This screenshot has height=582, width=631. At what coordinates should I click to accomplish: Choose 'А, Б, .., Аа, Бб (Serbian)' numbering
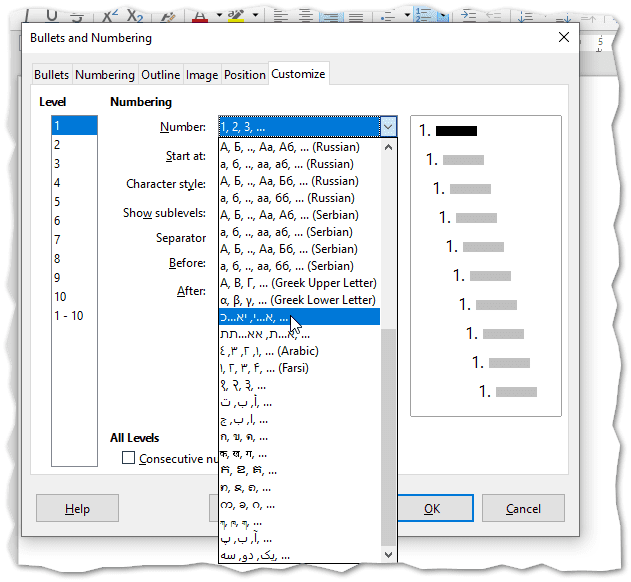pos(299,249)
